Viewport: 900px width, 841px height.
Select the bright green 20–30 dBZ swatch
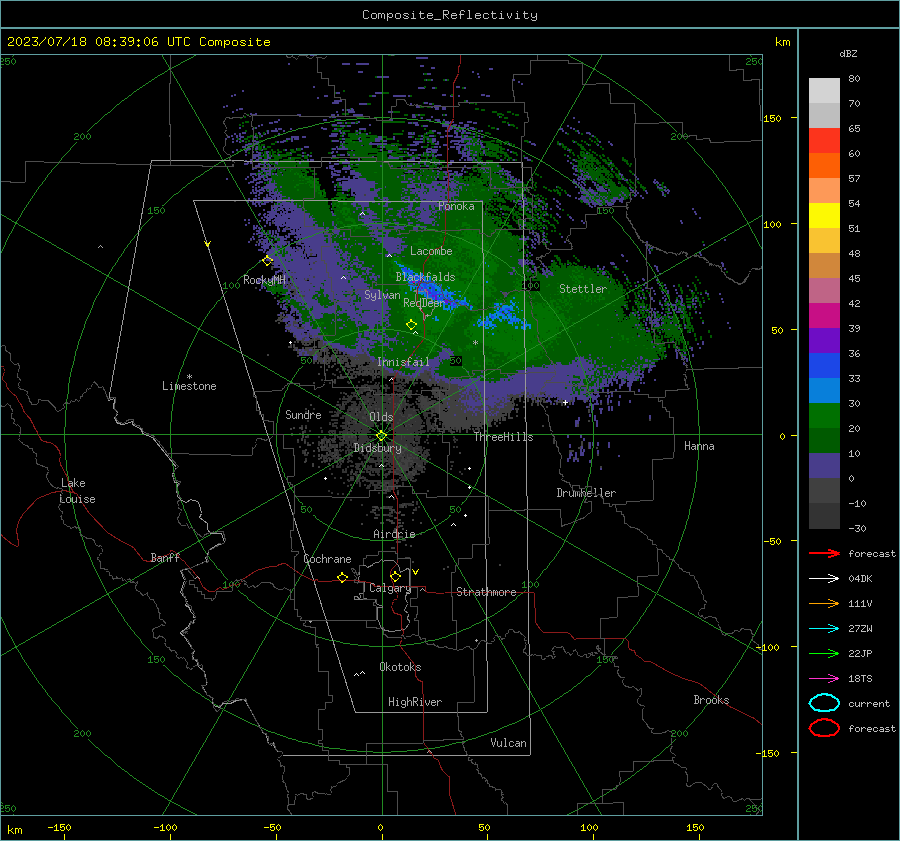824,416
